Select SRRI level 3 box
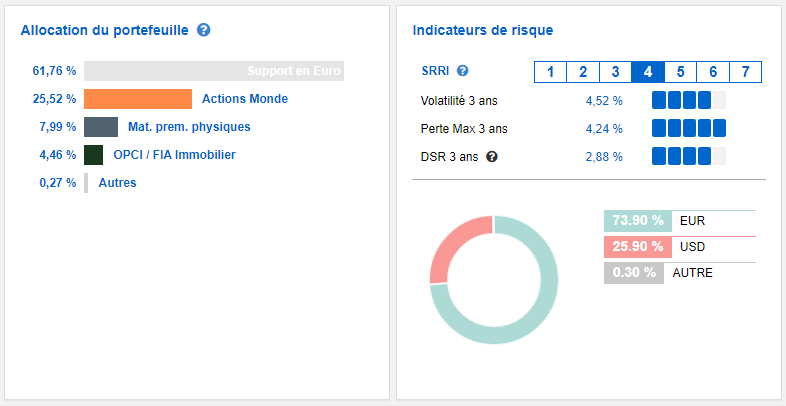786x406 pixels. click(615, 72)
